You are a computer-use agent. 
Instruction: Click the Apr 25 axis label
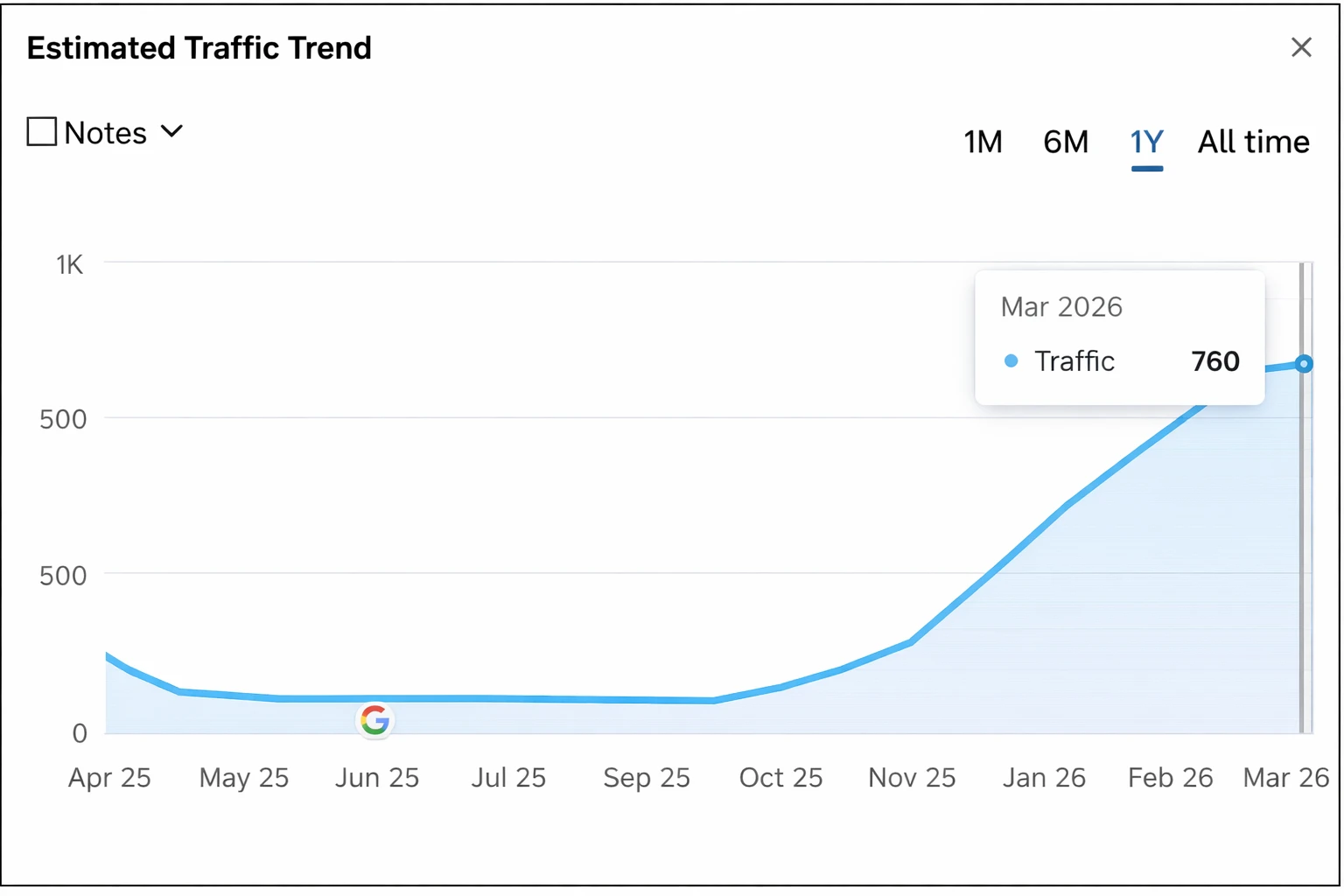[108, 777]
